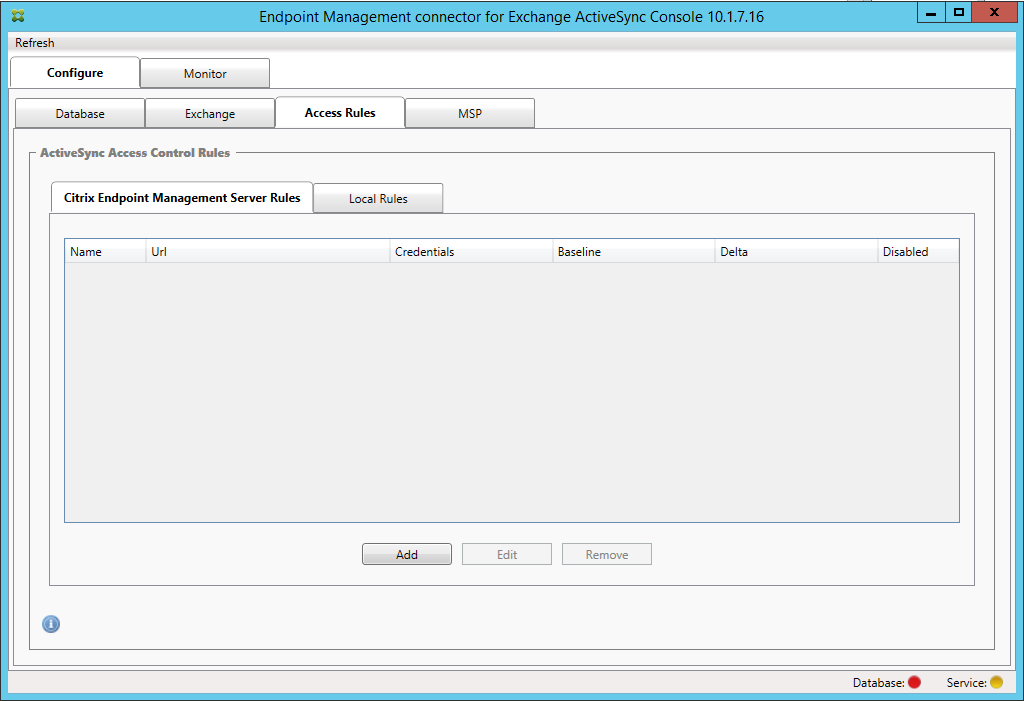The width and height of the screenshot is (1024, 701).
Task: Open the MSP tab
Action: point(470,114)
